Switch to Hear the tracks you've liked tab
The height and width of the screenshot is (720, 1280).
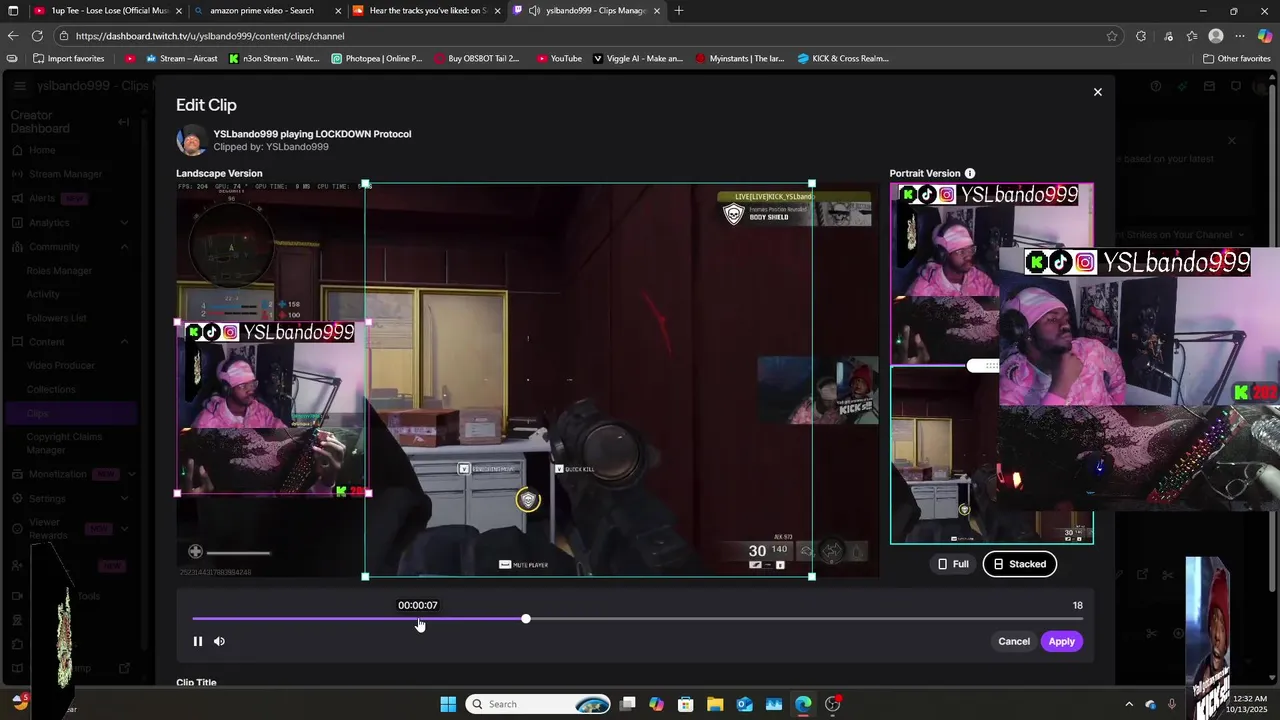427,11
